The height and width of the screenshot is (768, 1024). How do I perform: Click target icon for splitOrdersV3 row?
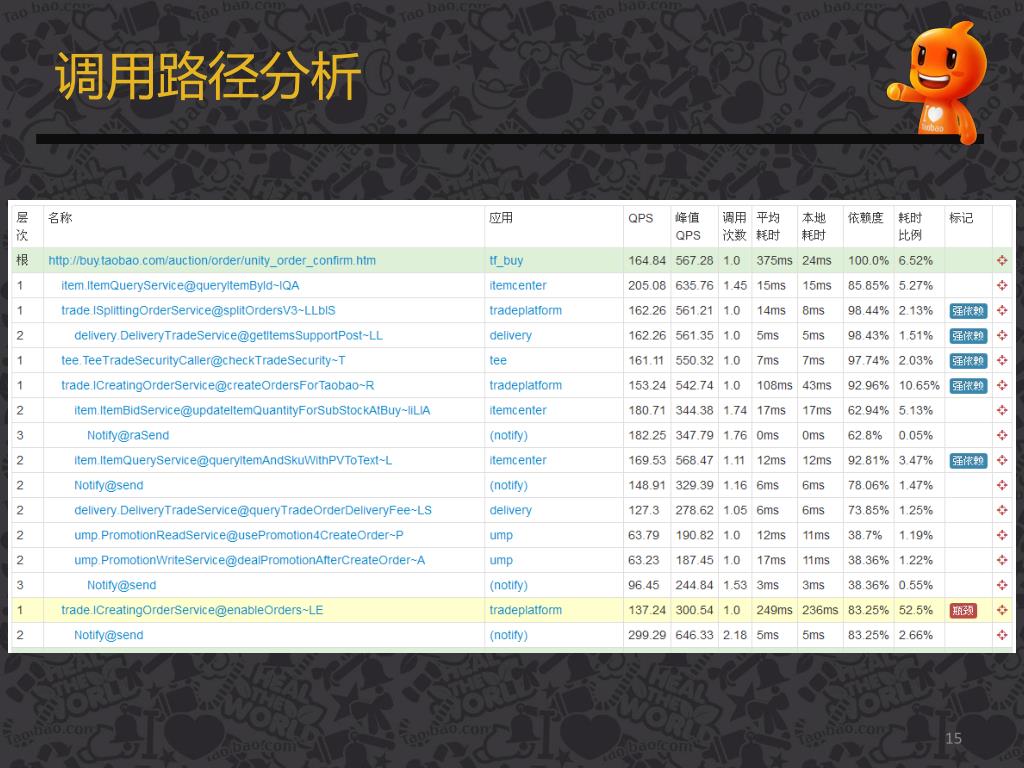coord(1002,311)
